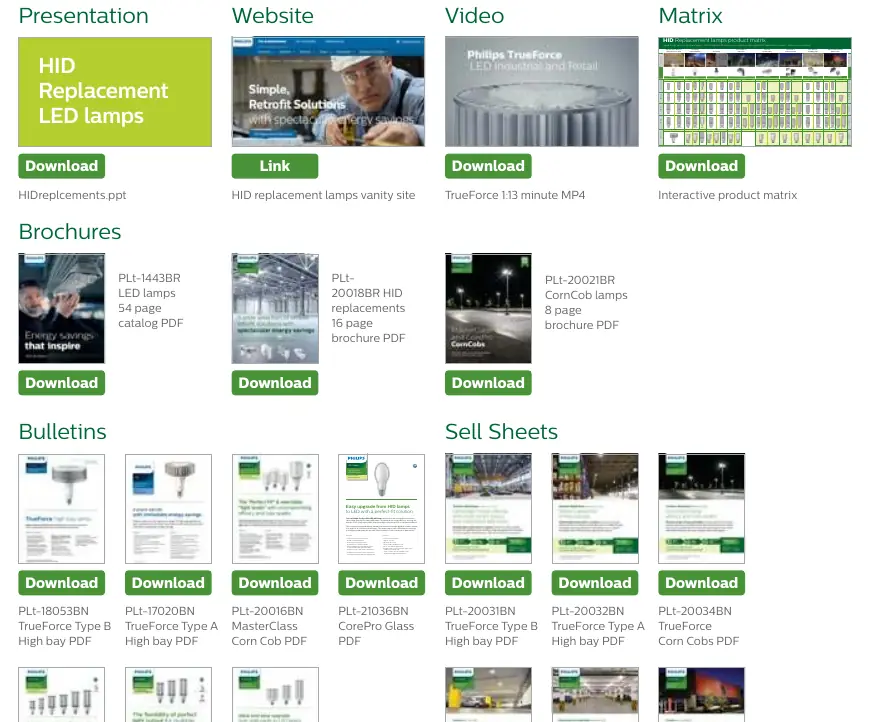Viewport: 870px width, 722px height.
Task: Download the PLt-17020BN TrueForce Type A bulletin
Action: [168, 583]
